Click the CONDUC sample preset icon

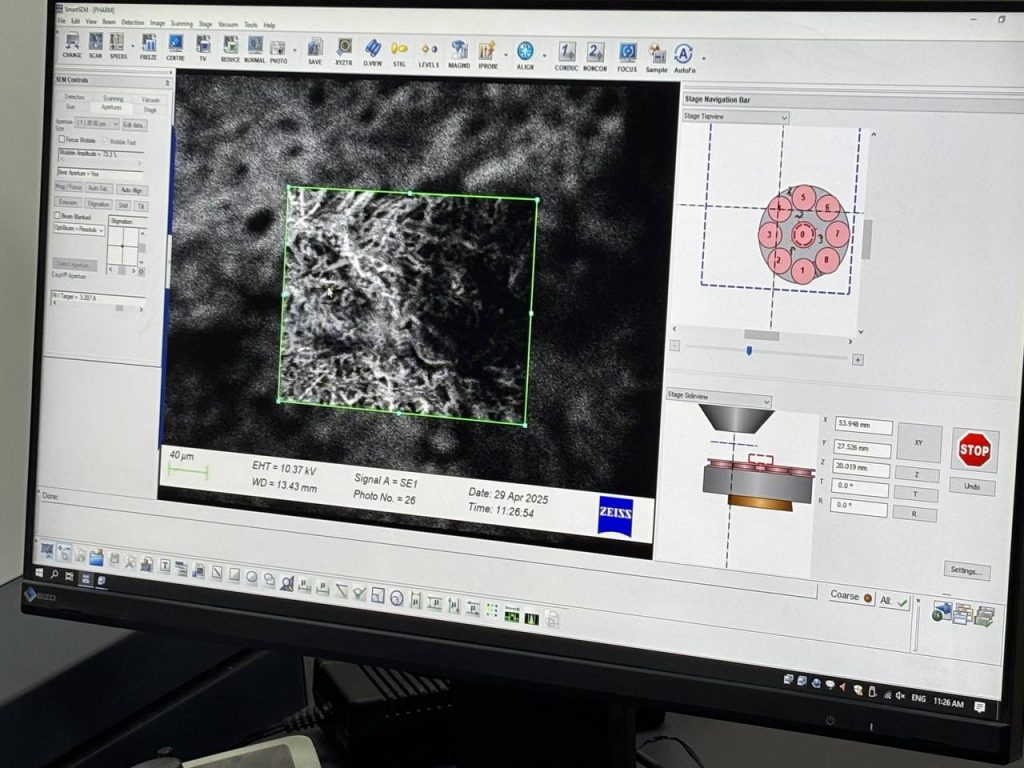566,57
